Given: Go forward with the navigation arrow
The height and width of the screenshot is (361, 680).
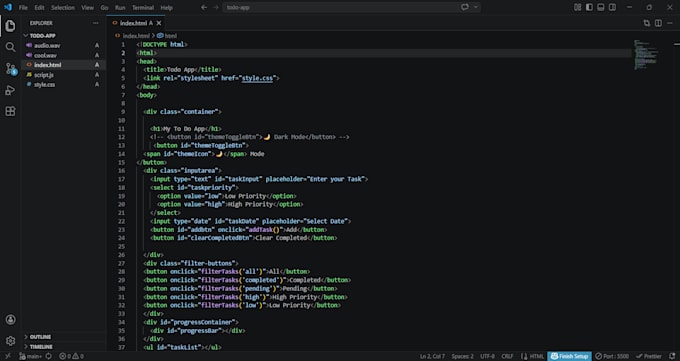Looking at the screenshot, I should point(216,7).
